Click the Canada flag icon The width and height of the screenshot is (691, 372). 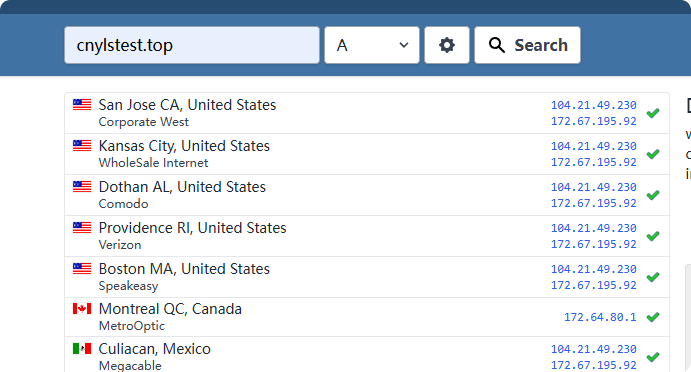point(82,309)
